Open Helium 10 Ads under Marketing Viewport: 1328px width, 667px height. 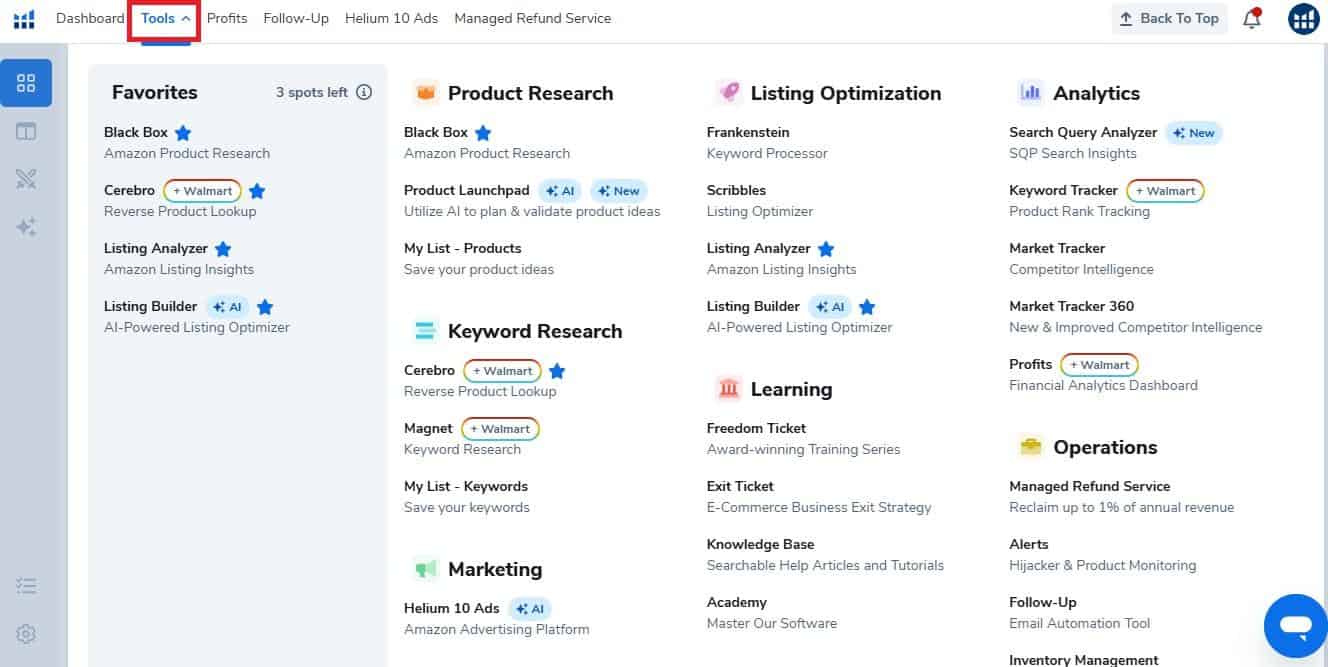point(451,608)
